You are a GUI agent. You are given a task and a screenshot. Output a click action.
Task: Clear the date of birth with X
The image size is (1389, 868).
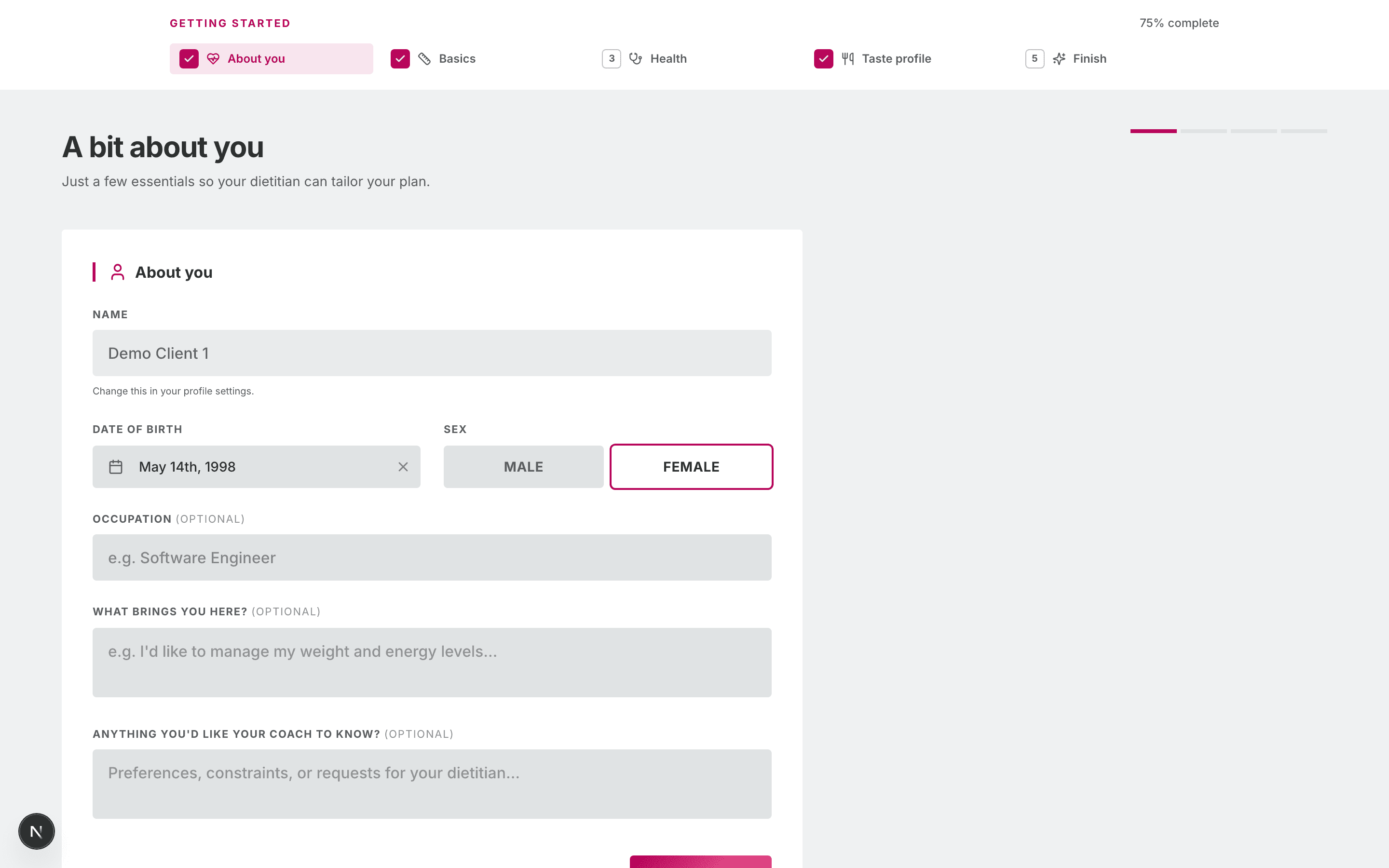point(403,467)
